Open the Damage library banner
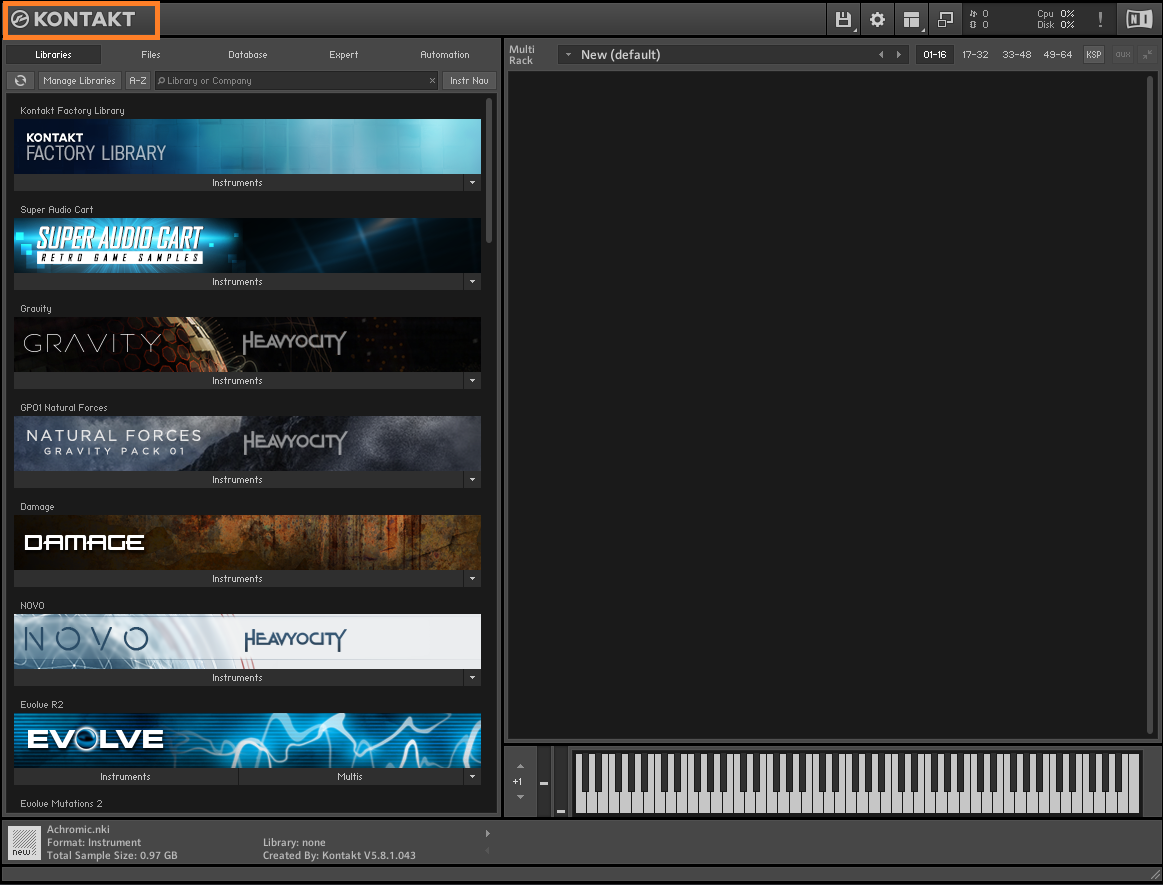The height and width of the screenshot is (885, 1163). coord(247,542)
